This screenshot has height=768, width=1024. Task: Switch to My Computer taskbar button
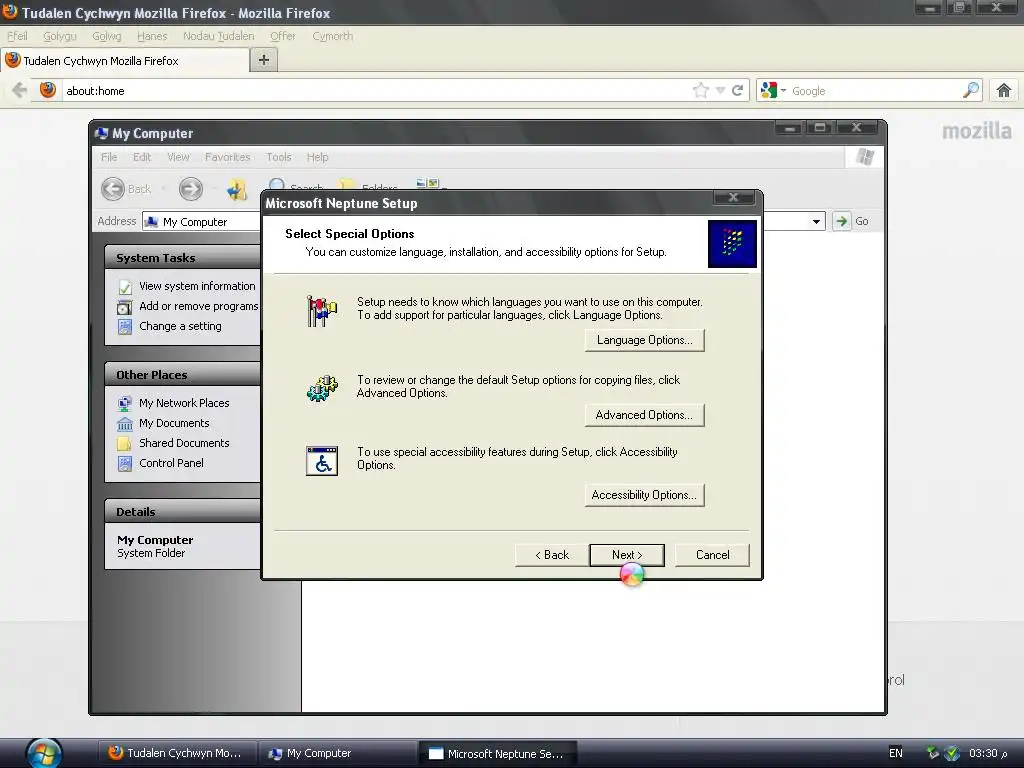tap(336, 753)
